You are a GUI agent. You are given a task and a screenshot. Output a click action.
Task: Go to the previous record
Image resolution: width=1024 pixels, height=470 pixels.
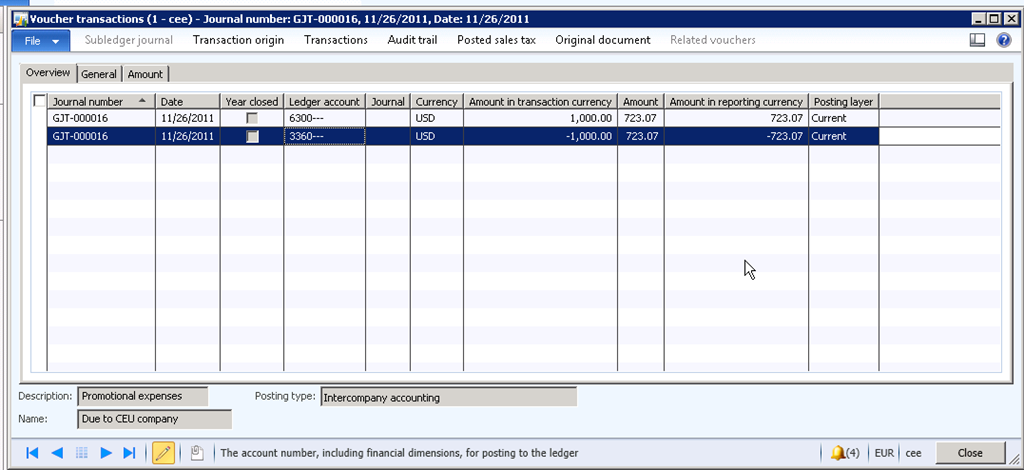click(x=57, y=453)
